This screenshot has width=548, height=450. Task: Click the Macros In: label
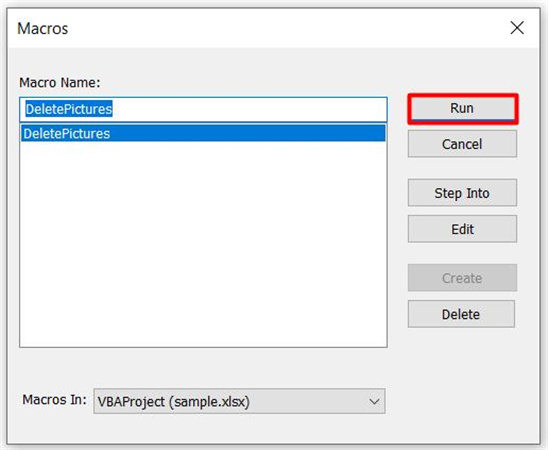(x=54, y=399)
